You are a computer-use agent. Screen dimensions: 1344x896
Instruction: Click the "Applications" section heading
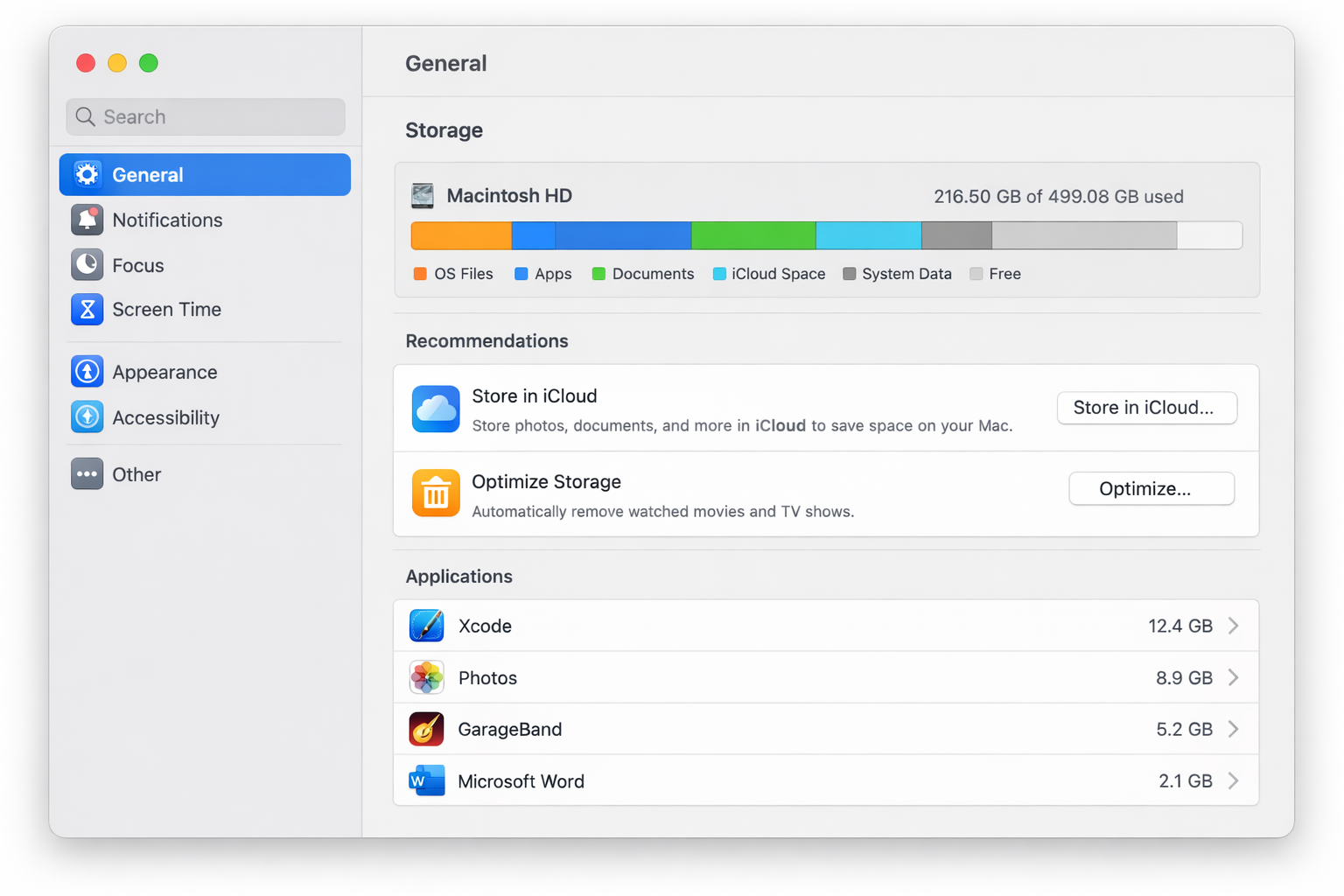coord(458,577)
